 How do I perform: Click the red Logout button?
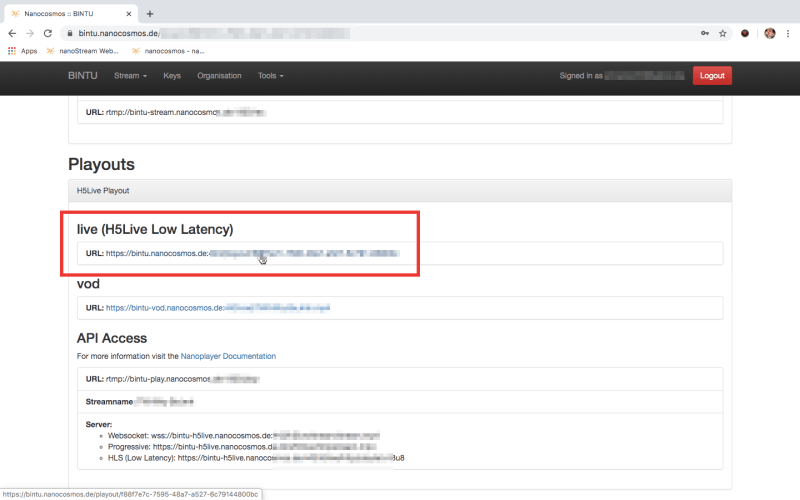712,76
